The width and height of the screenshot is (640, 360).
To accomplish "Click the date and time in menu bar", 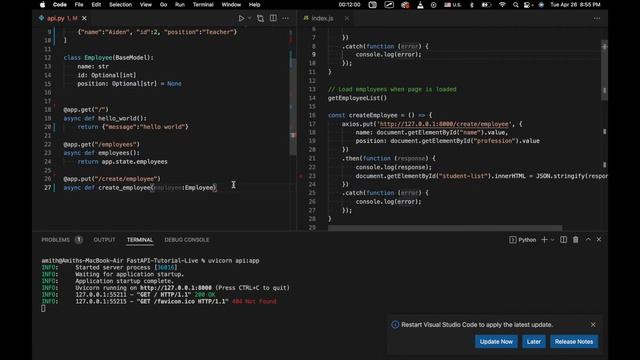I will tap(575, 4).
